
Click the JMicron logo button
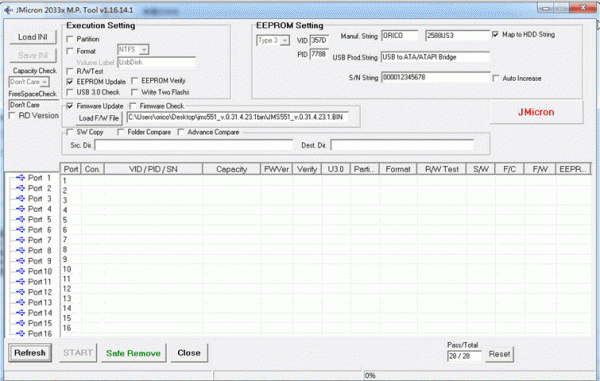click(x=536, y=112)
